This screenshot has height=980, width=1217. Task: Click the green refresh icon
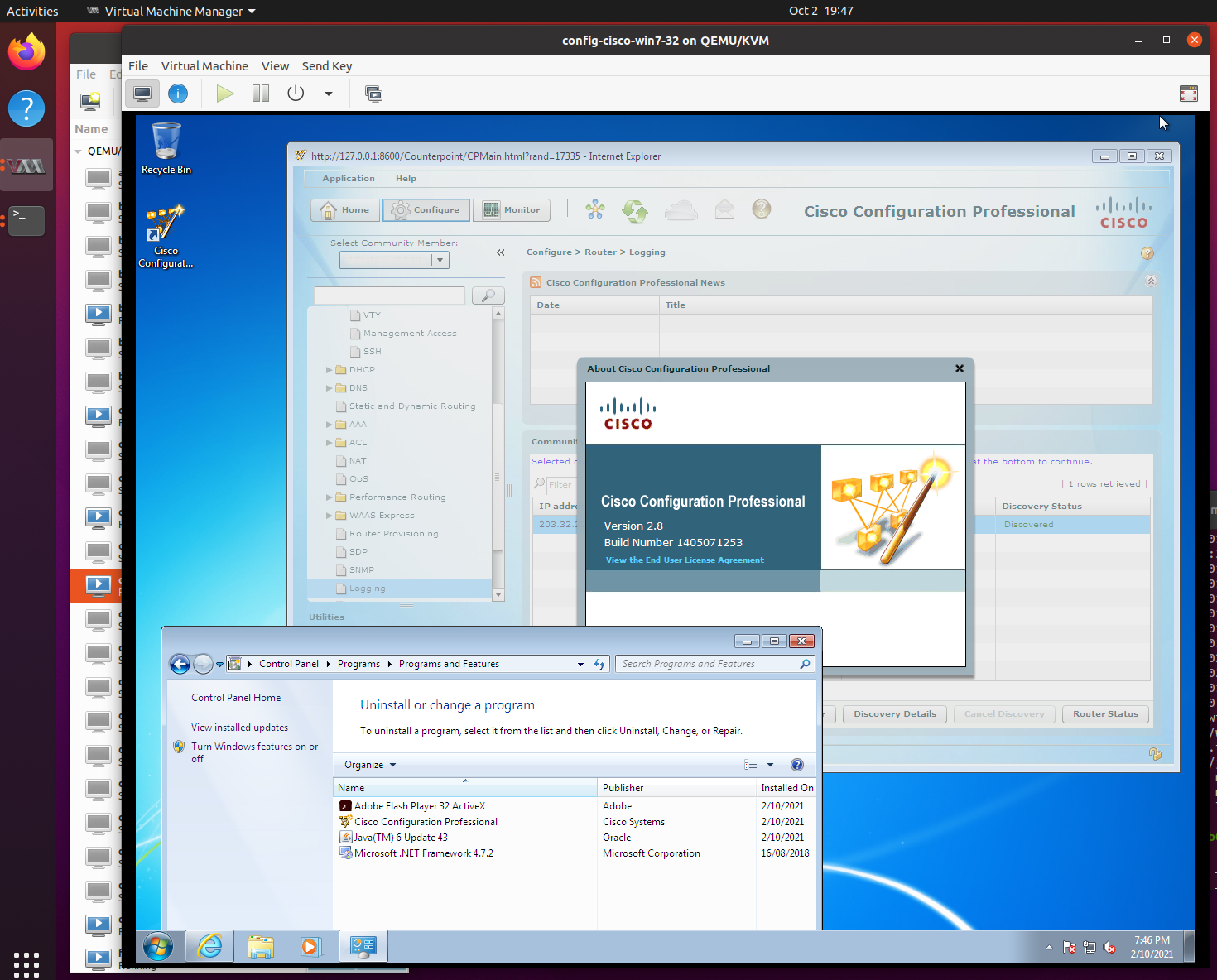click(x=635, y=210)
